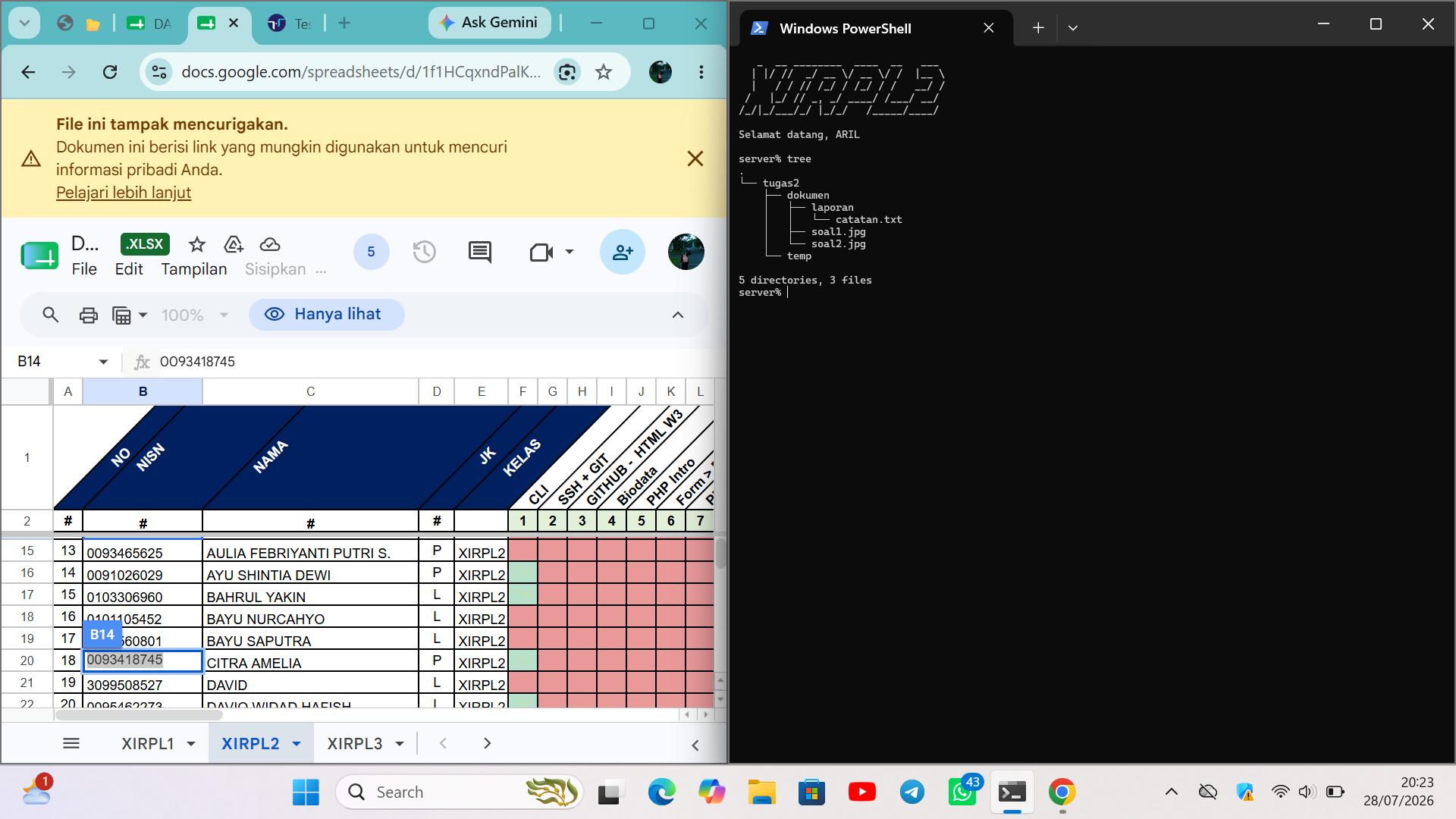Click the taskbar Search box
This screenshot has width=1456, height=819.
point(460,792)
